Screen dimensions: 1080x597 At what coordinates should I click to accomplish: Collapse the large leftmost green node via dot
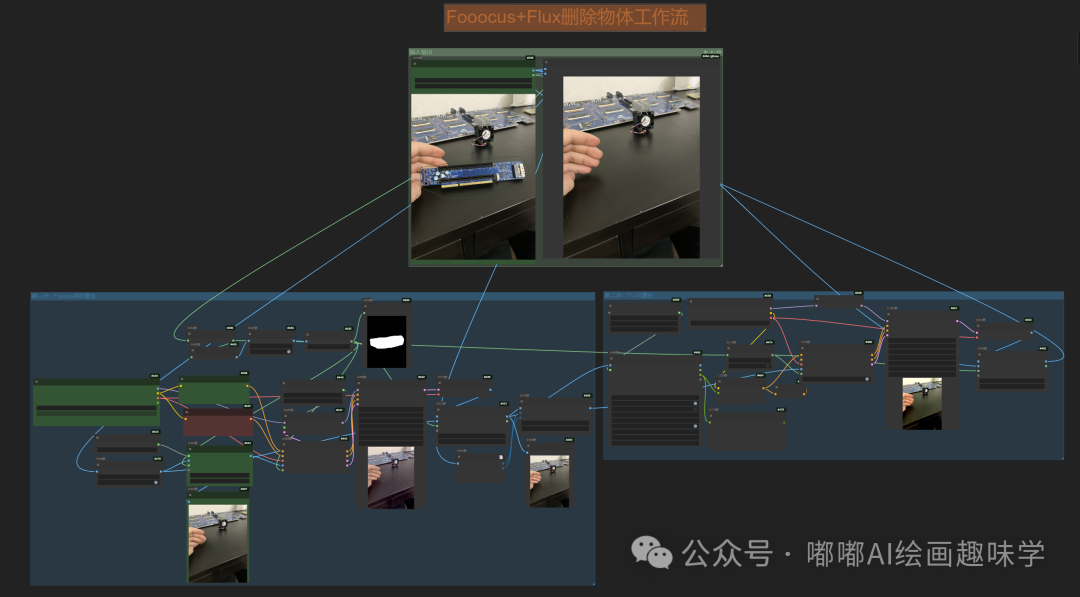click(37, 381)
